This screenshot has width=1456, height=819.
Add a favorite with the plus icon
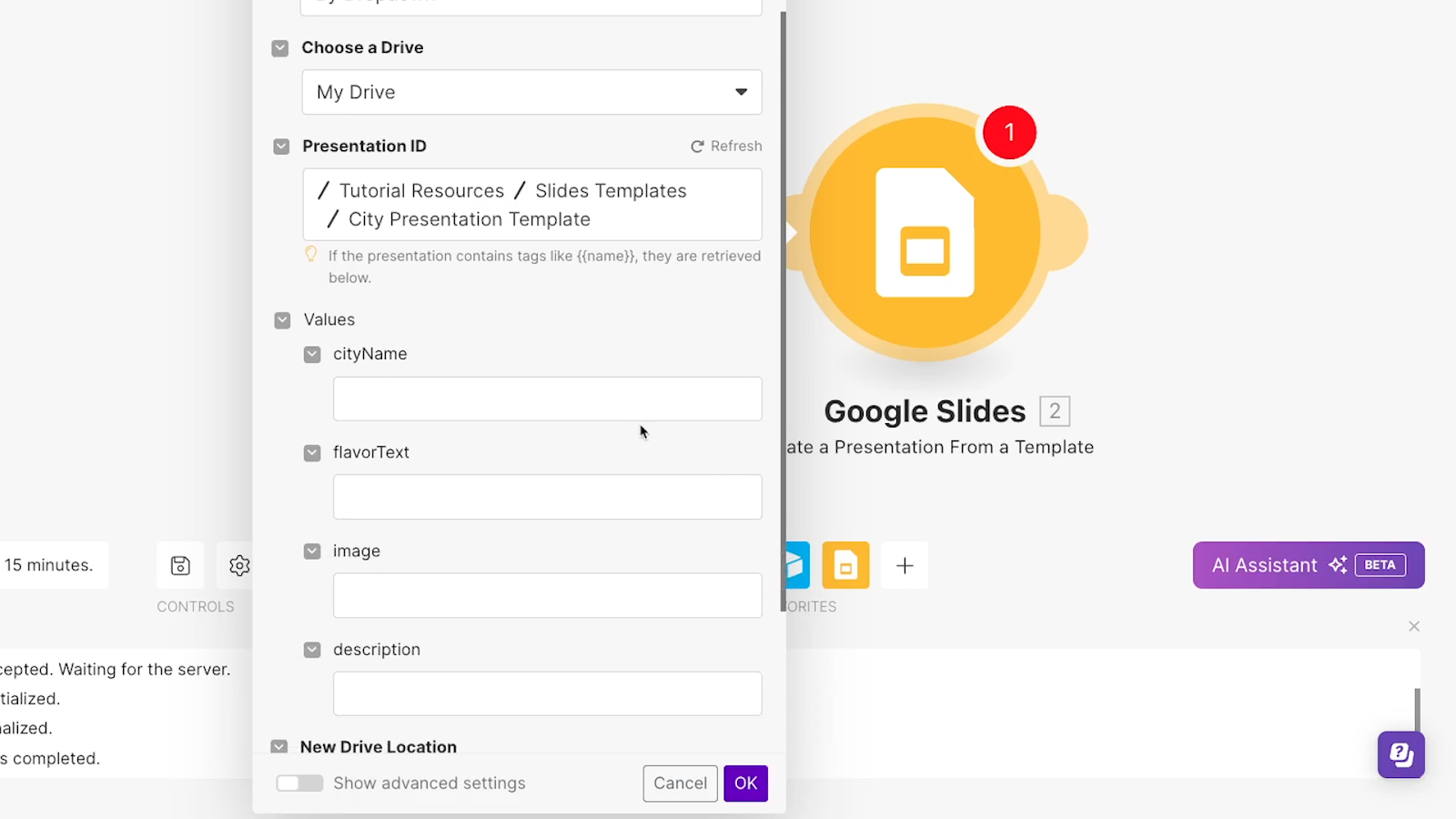pyautogui.click(x=905, y=565)
